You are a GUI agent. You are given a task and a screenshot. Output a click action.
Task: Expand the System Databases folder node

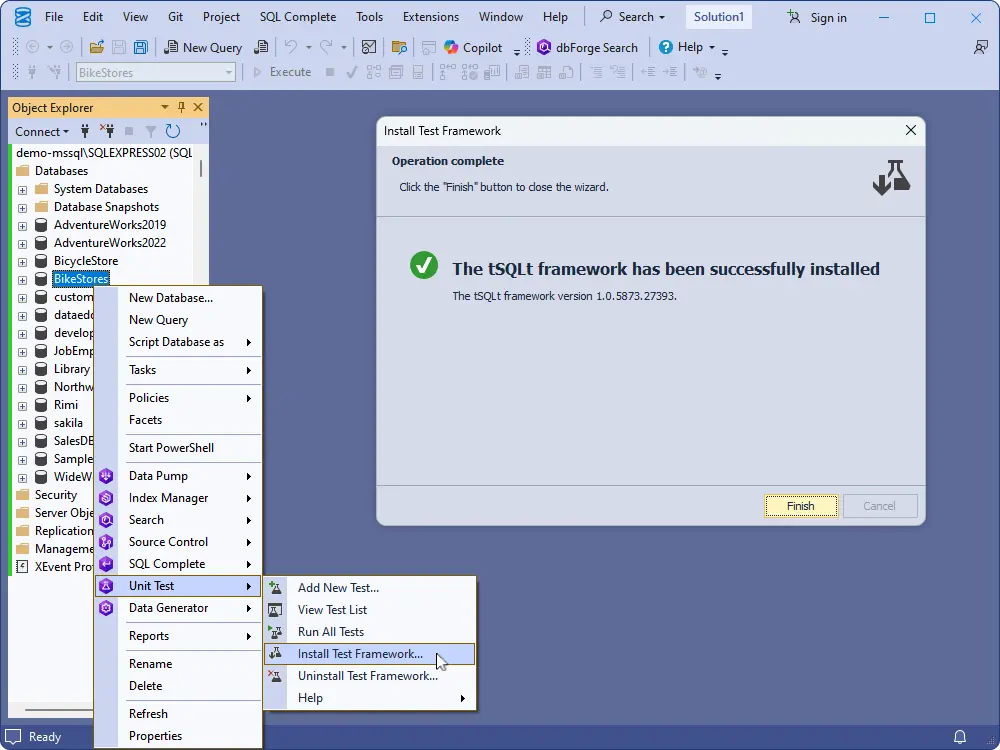click(22, 189)
